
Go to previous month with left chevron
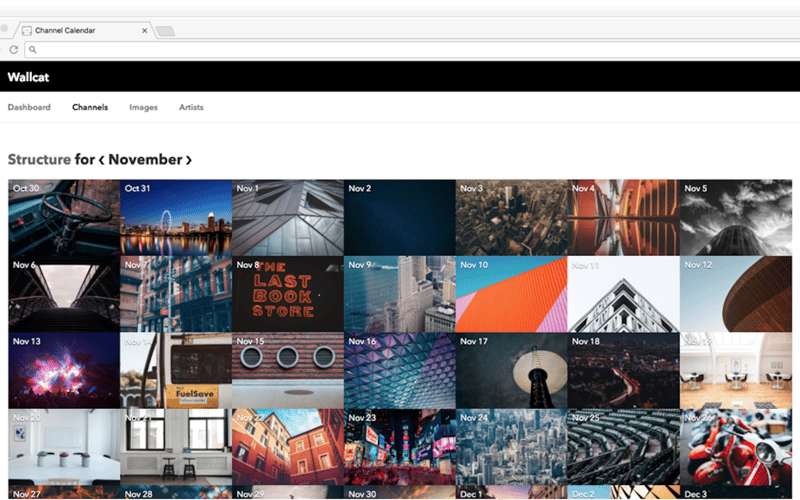coord(102,160)
